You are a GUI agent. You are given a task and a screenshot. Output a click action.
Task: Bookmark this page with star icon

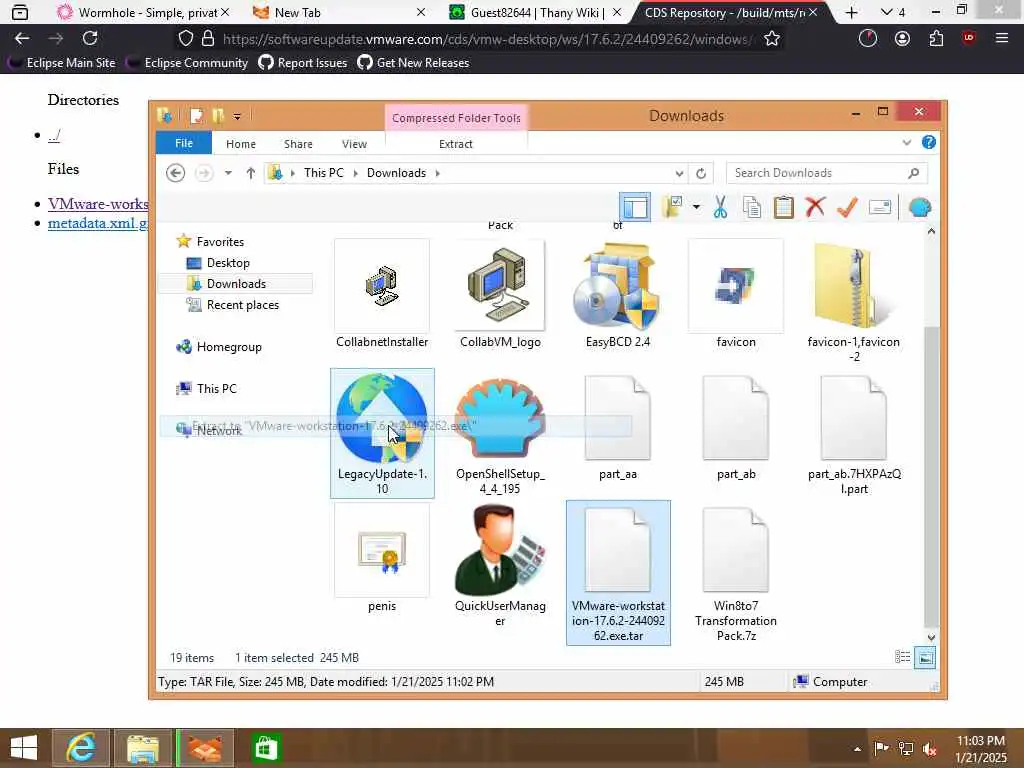(x=772, y=39)
